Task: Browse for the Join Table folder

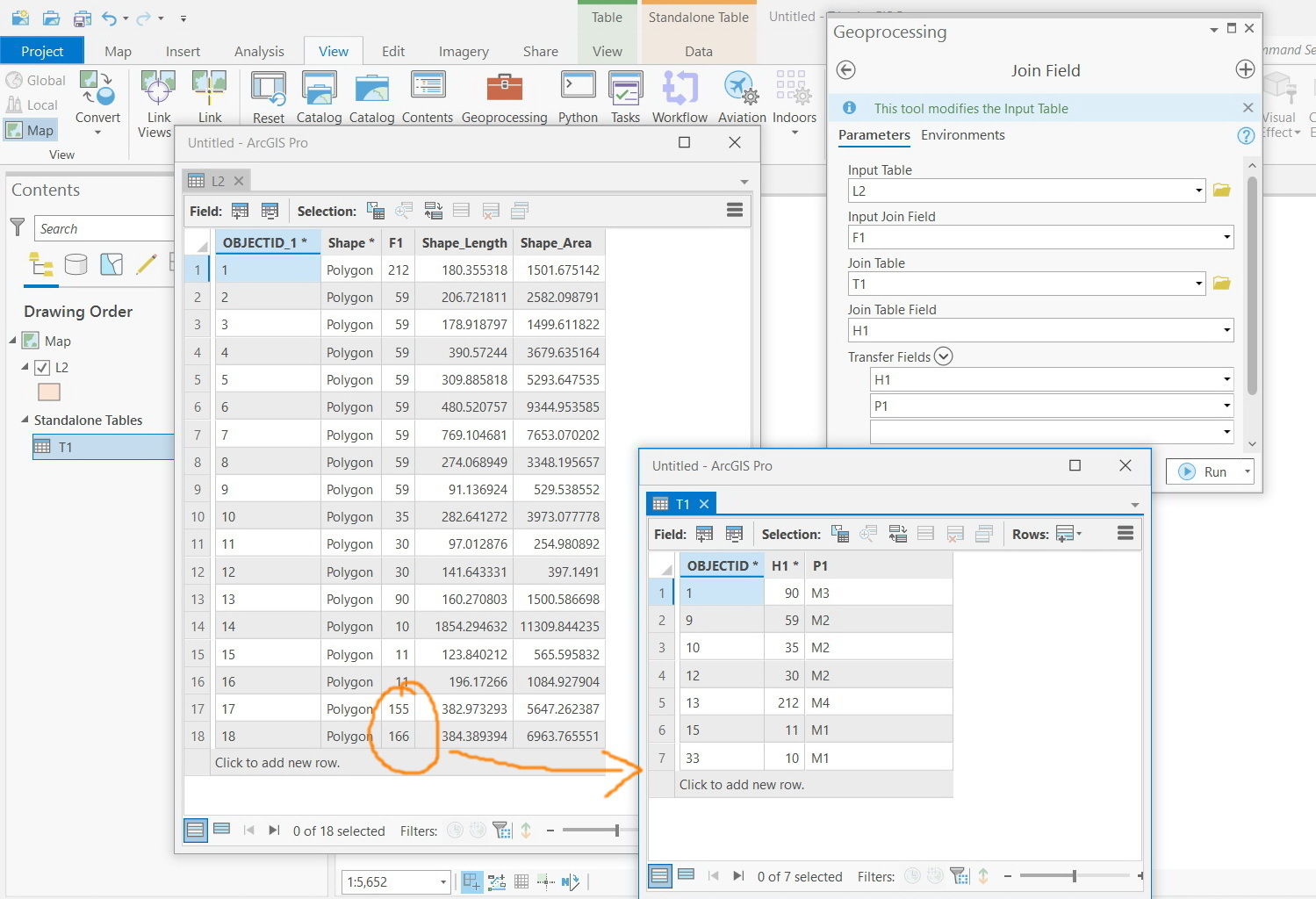Action: pos(1221,284)
